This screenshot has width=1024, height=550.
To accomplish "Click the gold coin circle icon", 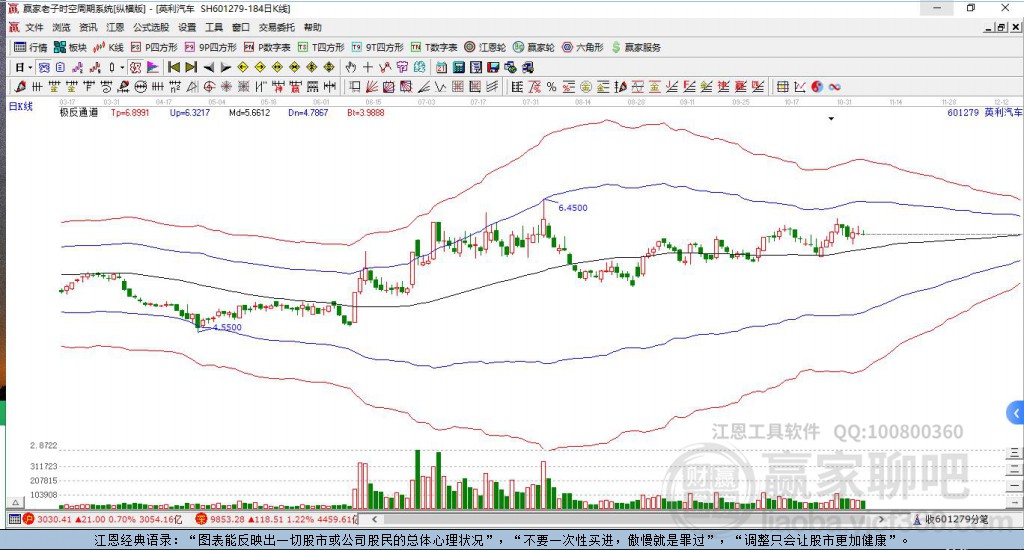I will [x=586, y=86].
